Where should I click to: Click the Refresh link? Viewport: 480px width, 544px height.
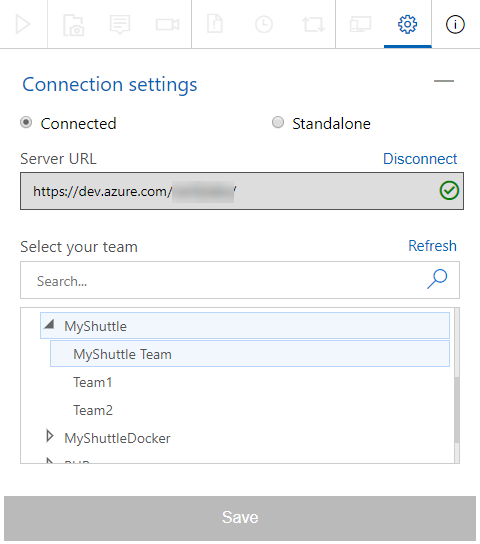pos(432,246)
